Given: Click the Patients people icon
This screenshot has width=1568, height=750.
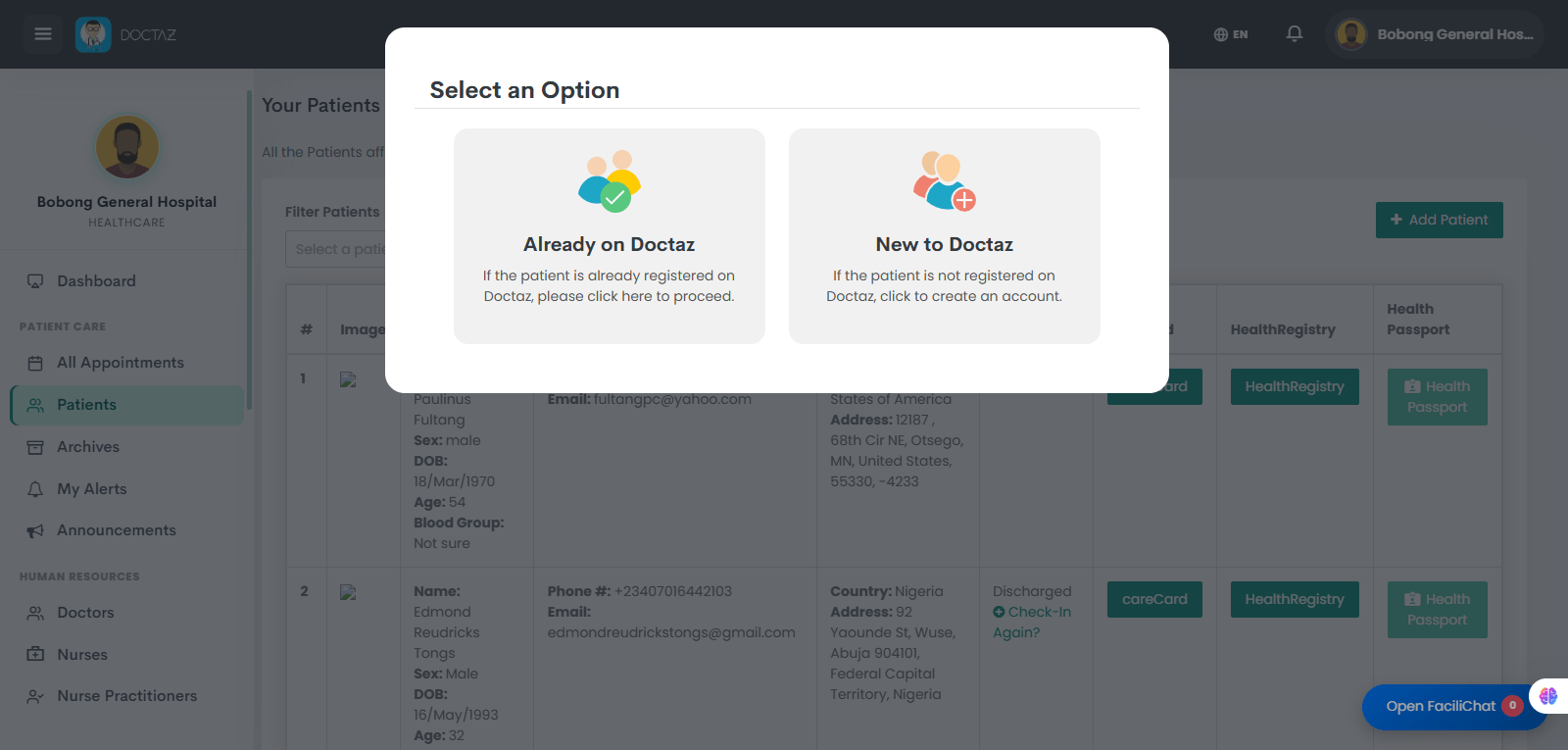Looking at the screenshot, I should (35, 405).
